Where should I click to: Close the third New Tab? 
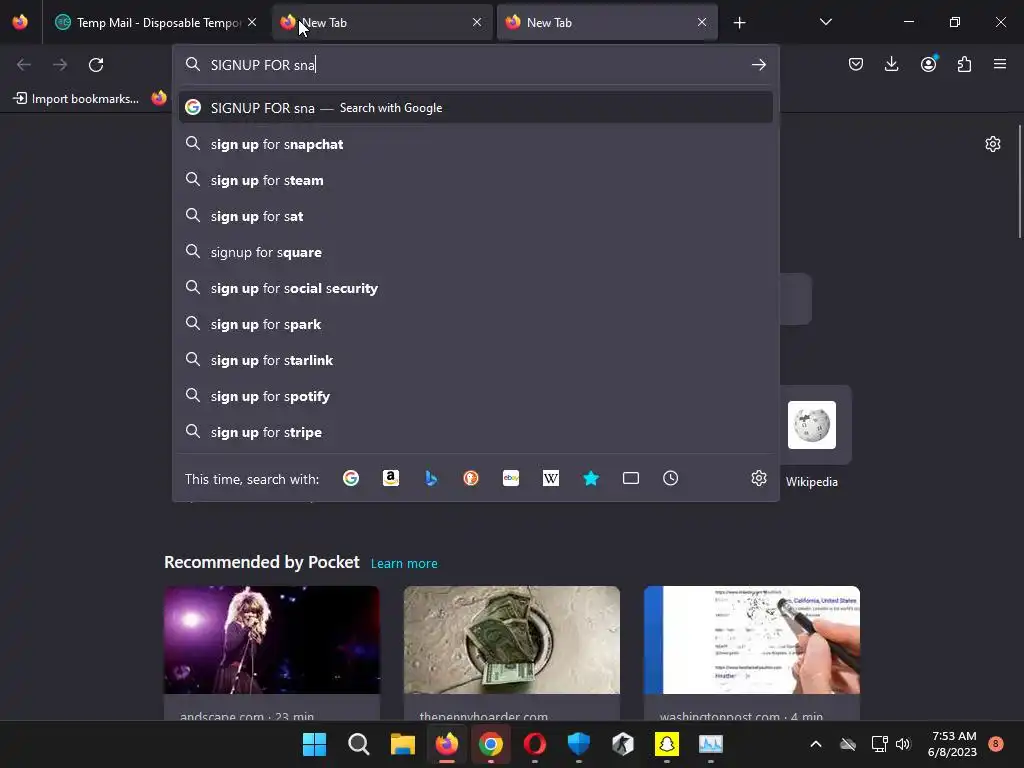(x=702, y=22)
